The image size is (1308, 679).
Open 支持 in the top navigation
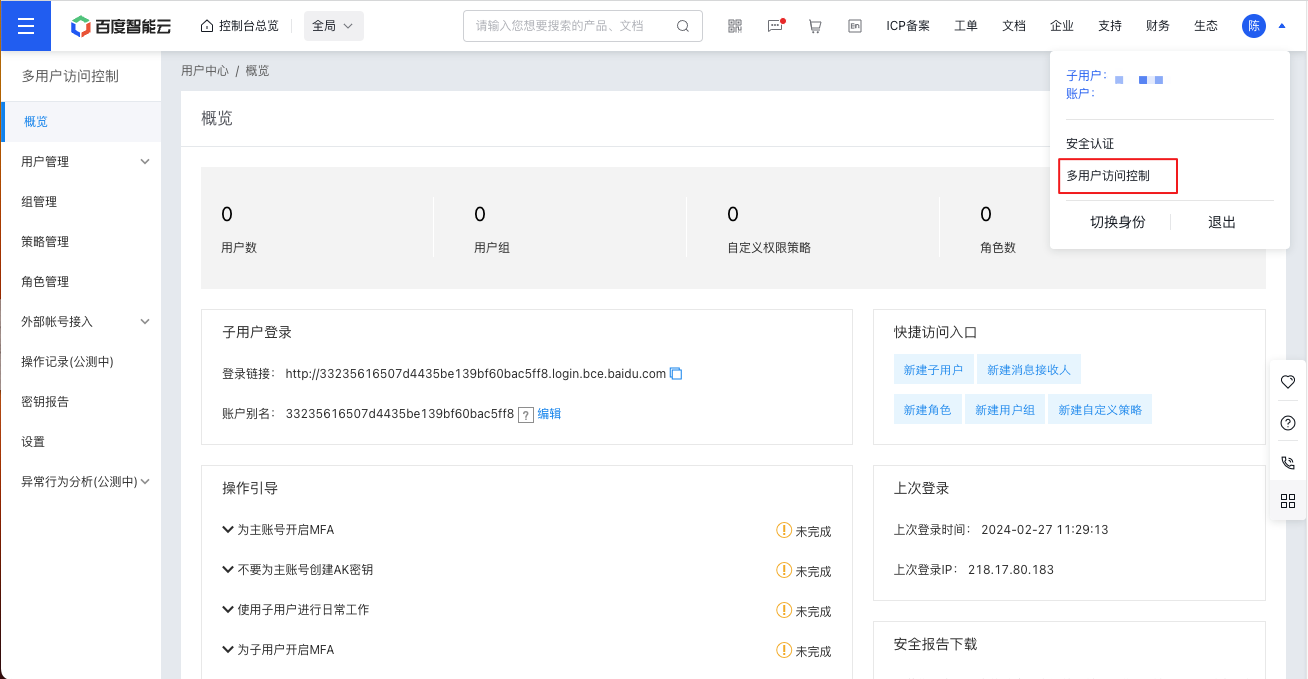[1110, 26]
